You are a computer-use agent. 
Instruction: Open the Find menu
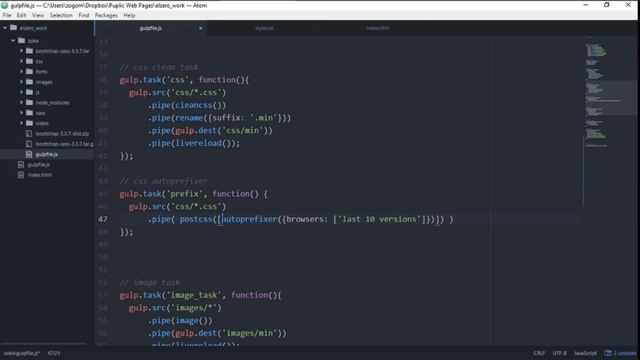(84, 15)
